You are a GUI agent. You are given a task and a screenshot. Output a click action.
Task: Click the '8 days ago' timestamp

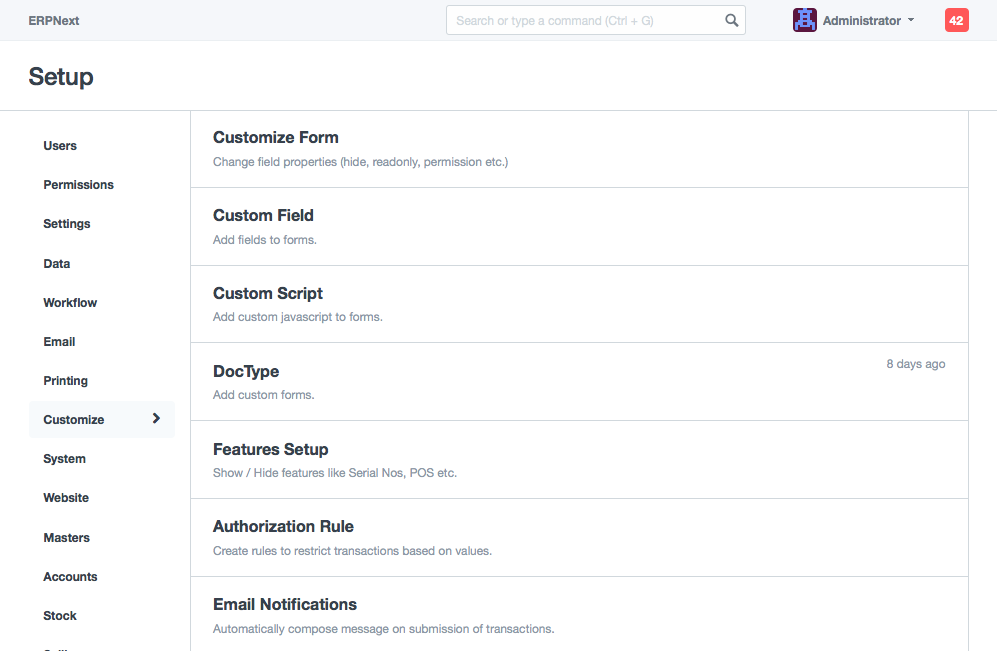tap(916, 364)
